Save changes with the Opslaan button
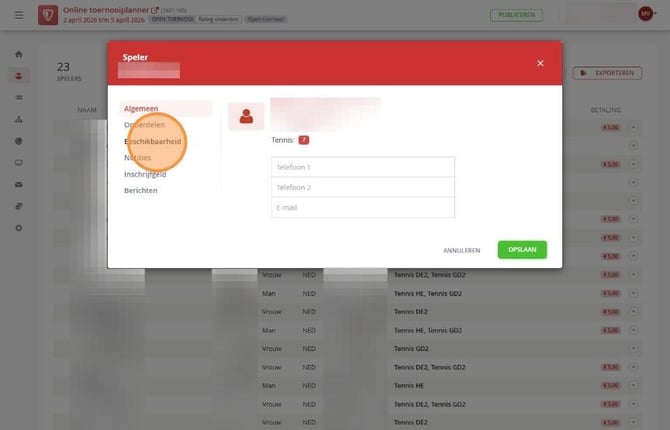This screenshot has height=430, width=670. pyautogui.click(x=522, y=250)
